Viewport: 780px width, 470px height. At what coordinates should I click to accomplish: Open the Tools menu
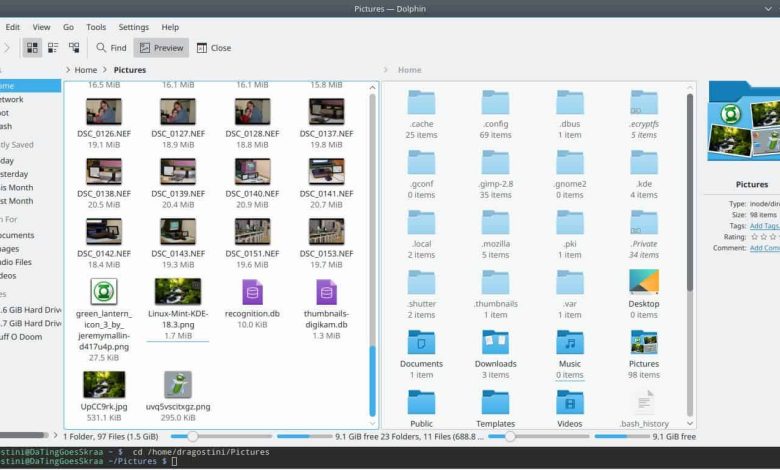click(96, 27)
